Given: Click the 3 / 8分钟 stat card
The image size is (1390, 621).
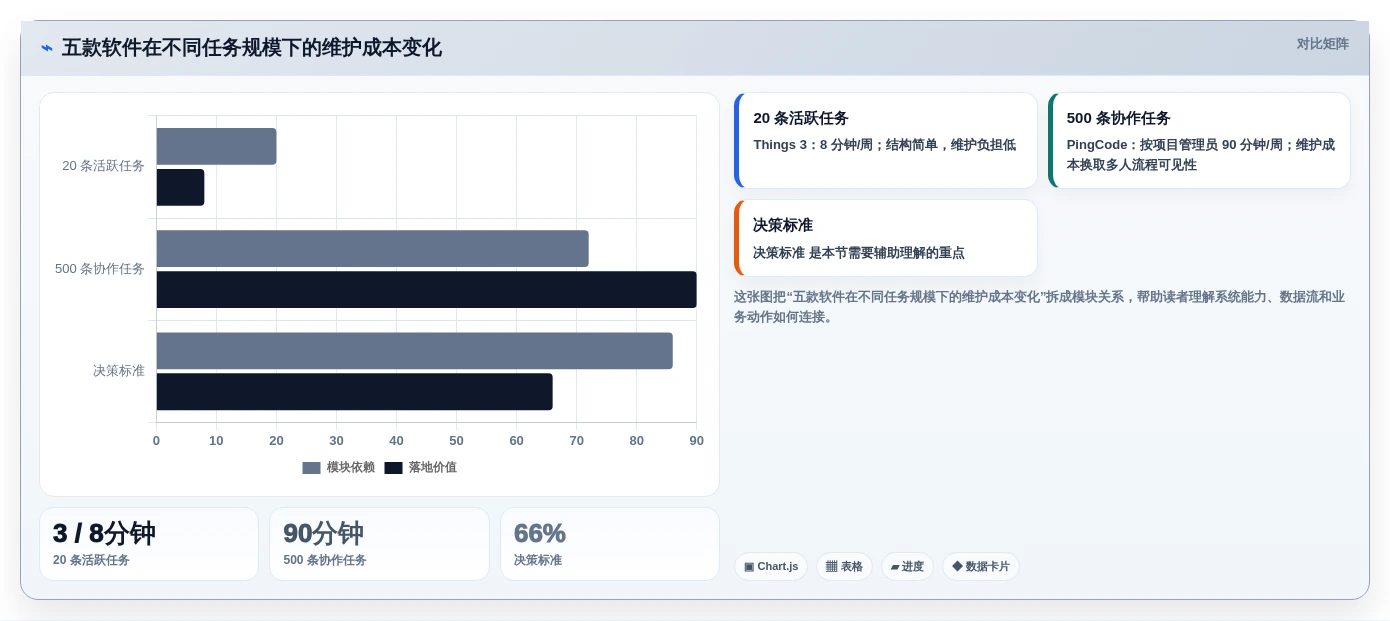Looking at the screenshot, I should pos(149,544).
